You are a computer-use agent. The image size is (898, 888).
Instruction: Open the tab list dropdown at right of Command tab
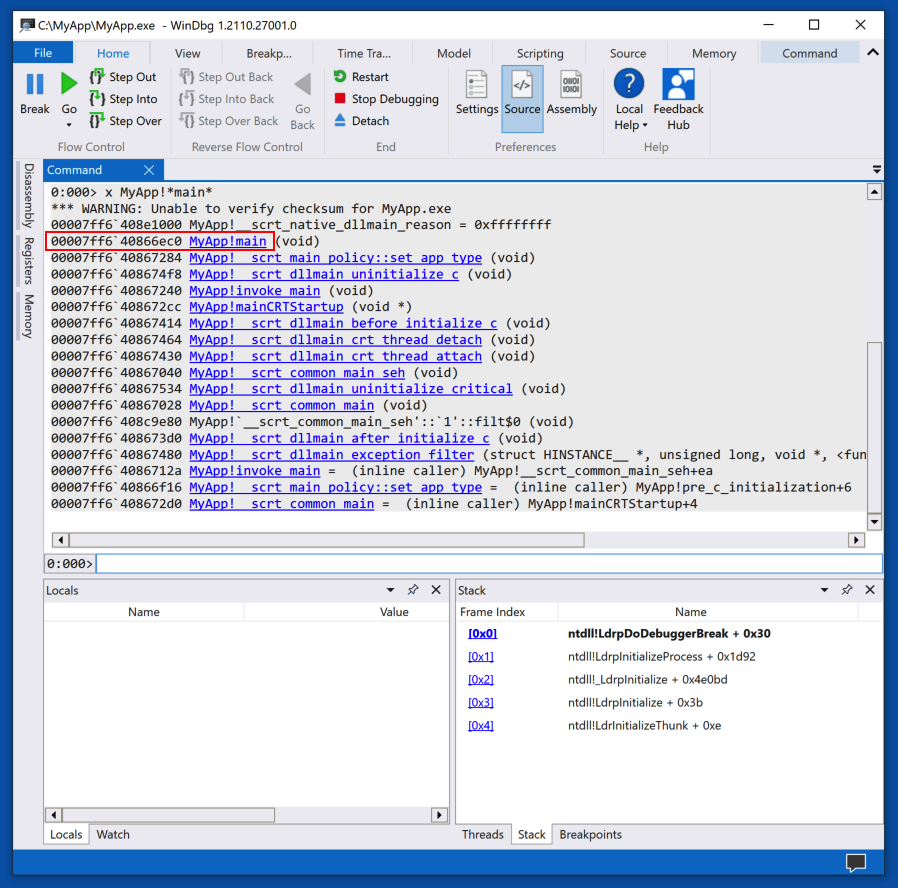click(877, 169)
